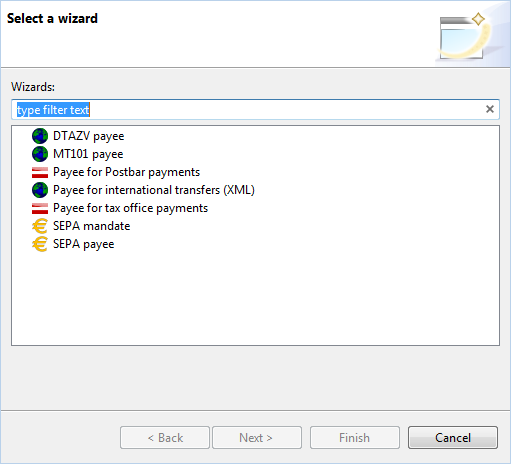Click the Austrian flag icon for Postbar payments

[40, 172]
